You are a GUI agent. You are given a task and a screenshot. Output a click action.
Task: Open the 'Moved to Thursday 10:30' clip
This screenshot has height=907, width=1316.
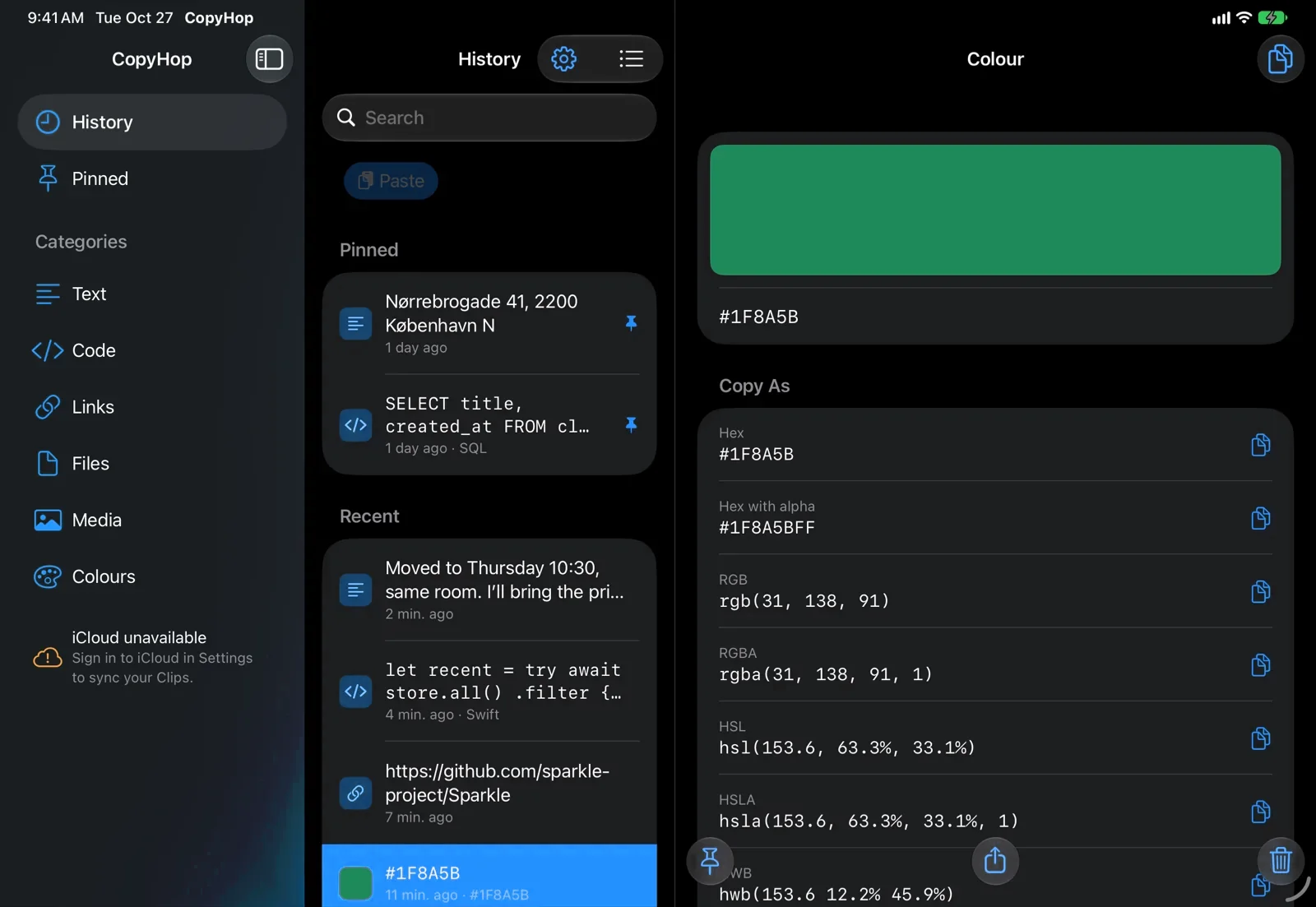pyautogui.click(x=489, y=590)
